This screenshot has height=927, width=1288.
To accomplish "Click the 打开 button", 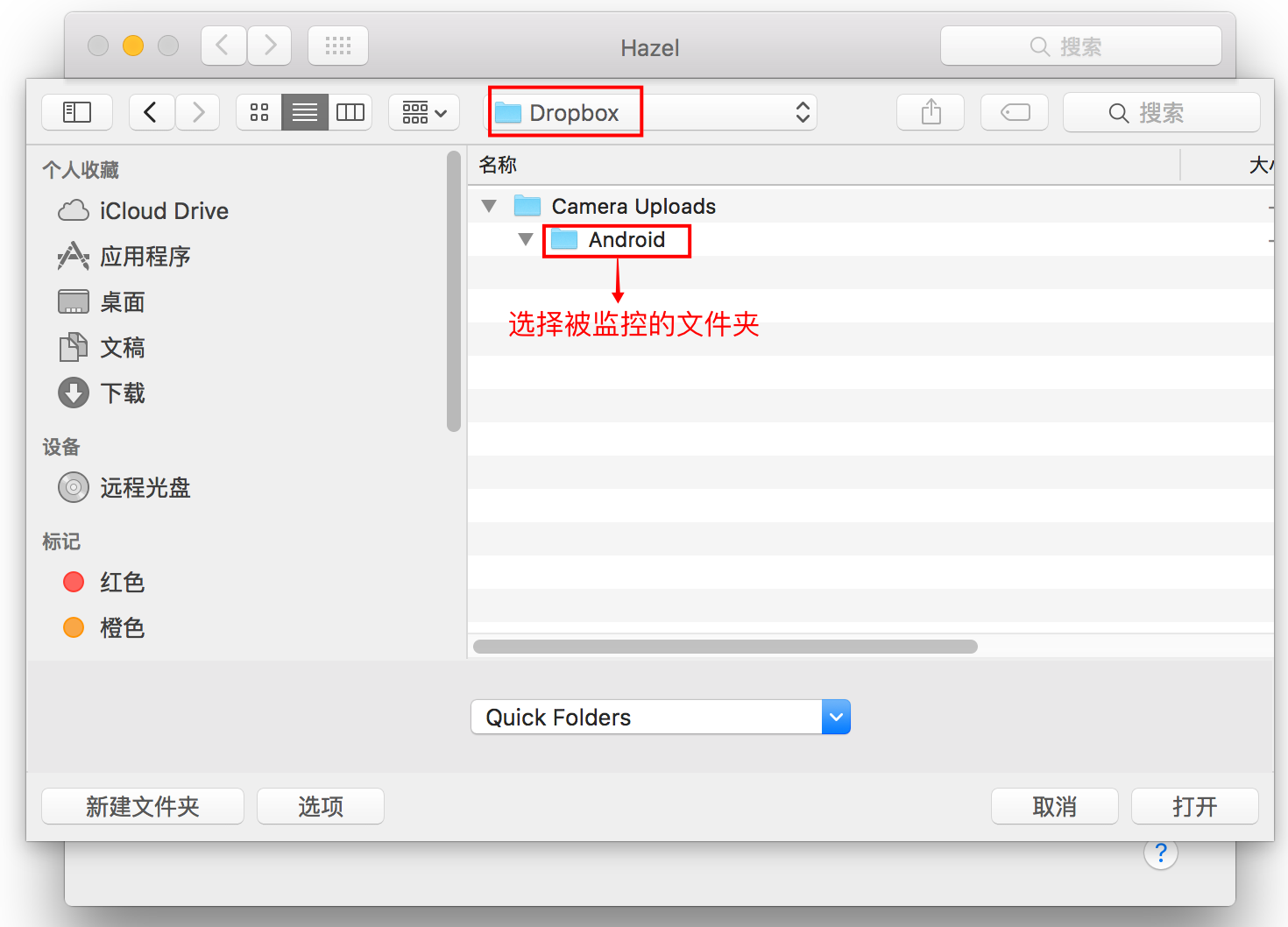I will point(1194,806).
